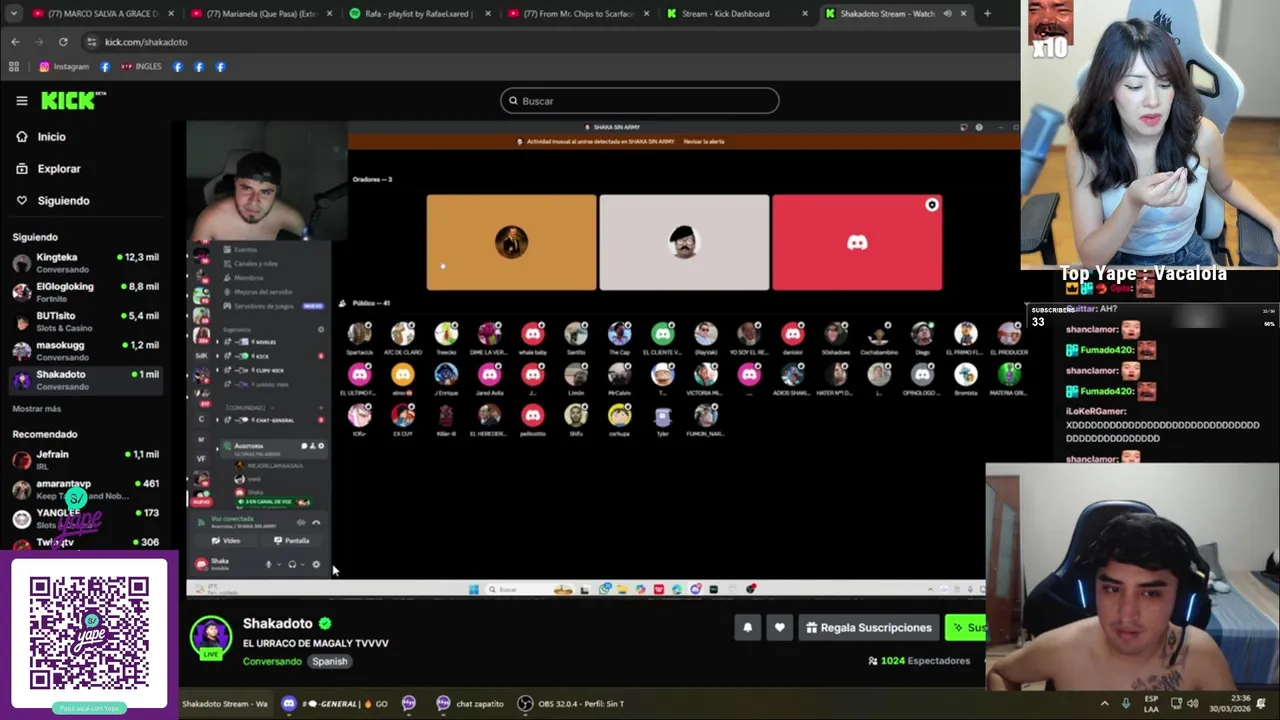Open browser apps grid bookmark icon
This screenshot has width=1280, height=720.
tap(14, 67)
